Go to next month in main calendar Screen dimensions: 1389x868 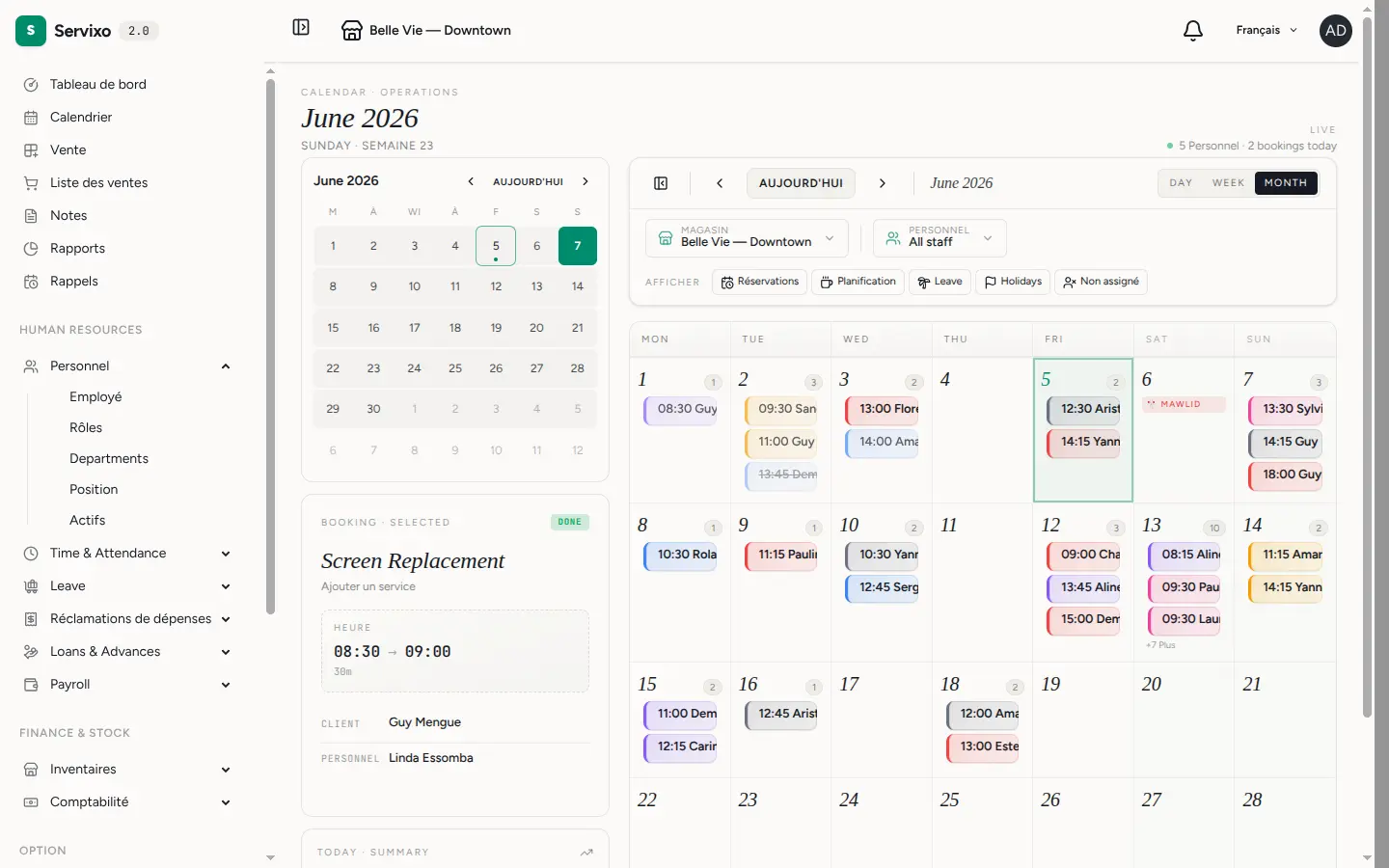[x=883, y=183]
